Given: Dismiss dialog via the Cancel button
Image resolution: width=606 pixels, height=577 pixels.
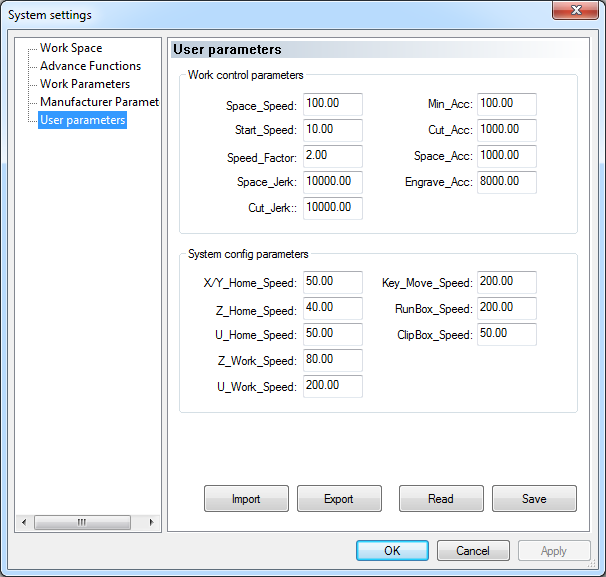Looking at the screenshot, I should (473, 551).
